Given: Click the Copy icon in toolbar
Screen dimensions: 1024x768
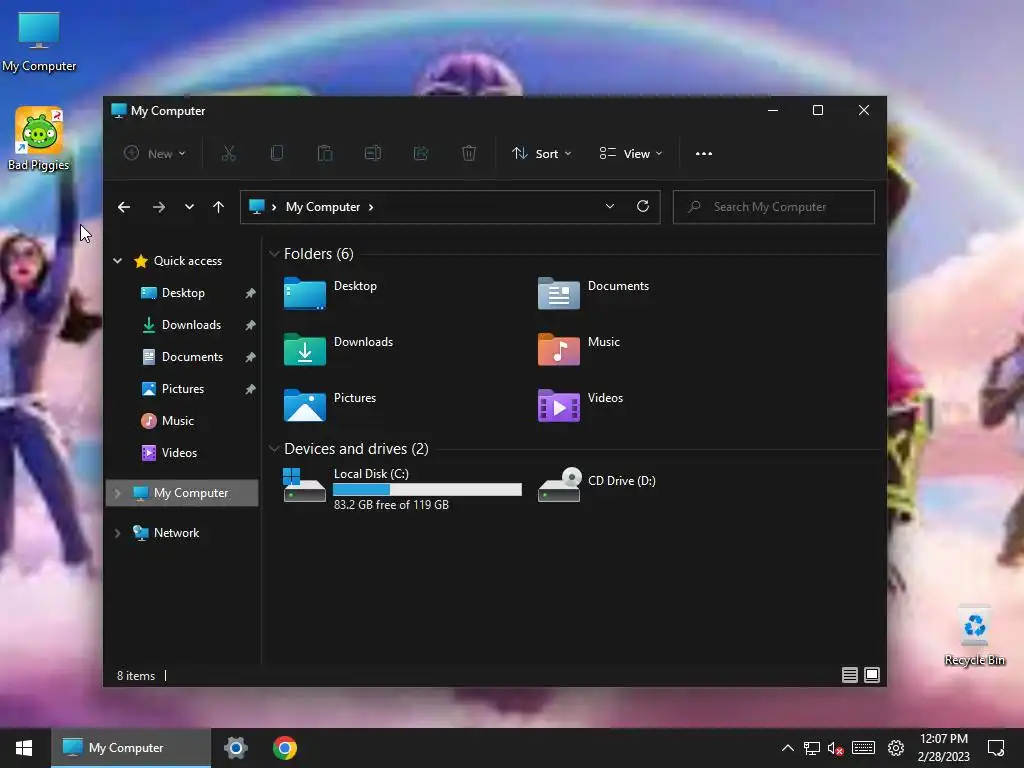Looking at the screenshot, I should pyautogui.click(x=276, y=153).
